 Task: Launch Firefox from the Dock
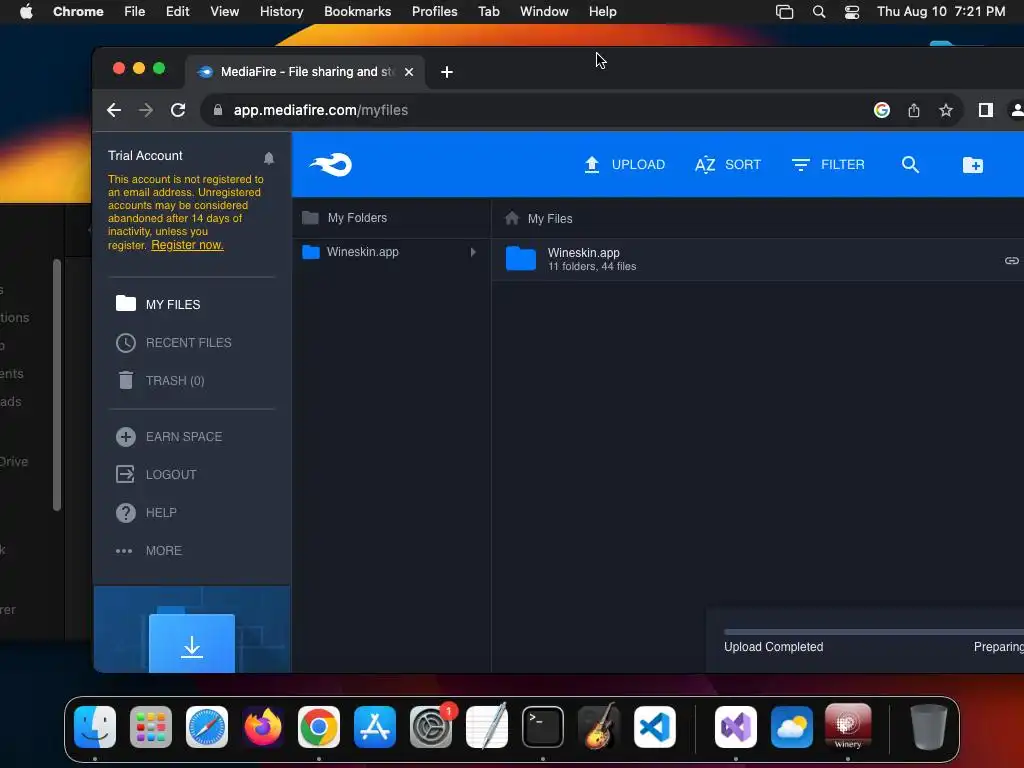(263, 727)
